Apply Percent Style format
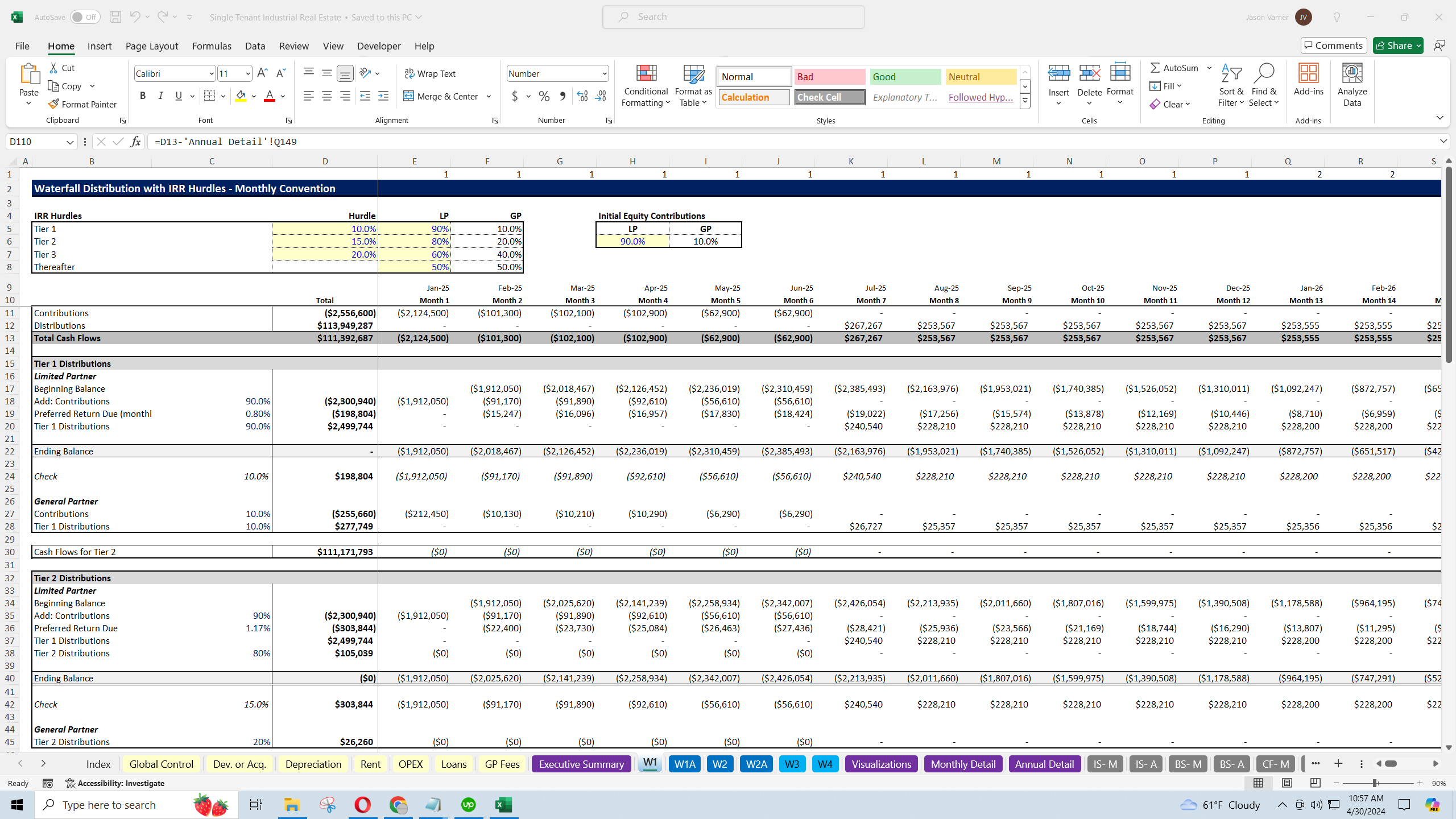This screenshot has height=819, width=1456. tap(544, 96)
